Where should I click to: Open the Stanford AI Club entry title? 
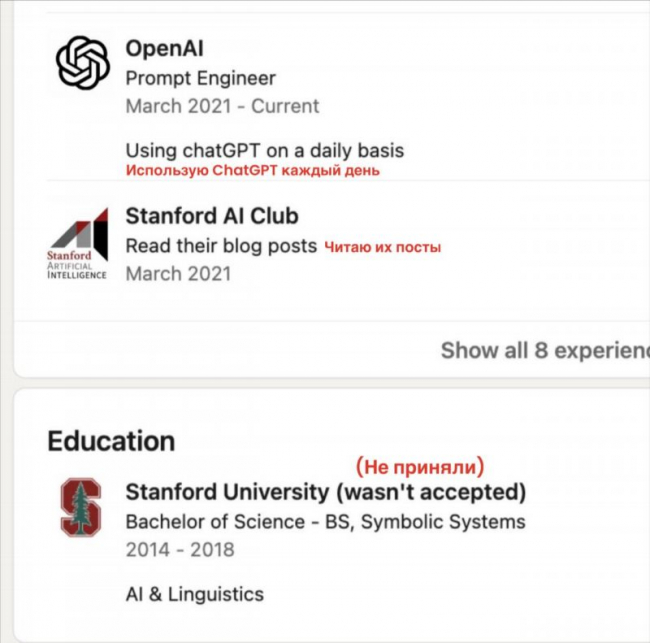tap(212, 216)
